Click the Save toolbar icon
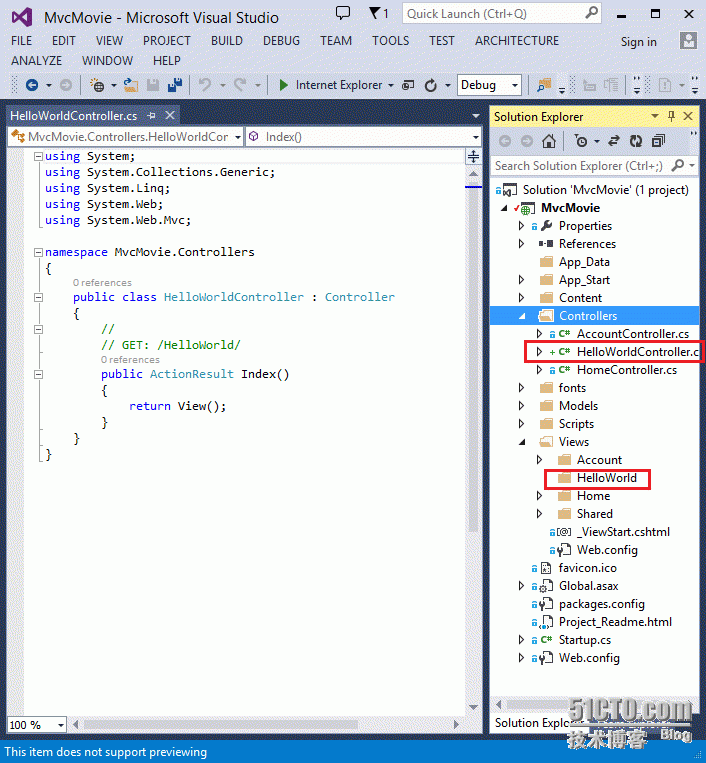The width and height of the screenshot is (706, 763). tap(153, 85)
